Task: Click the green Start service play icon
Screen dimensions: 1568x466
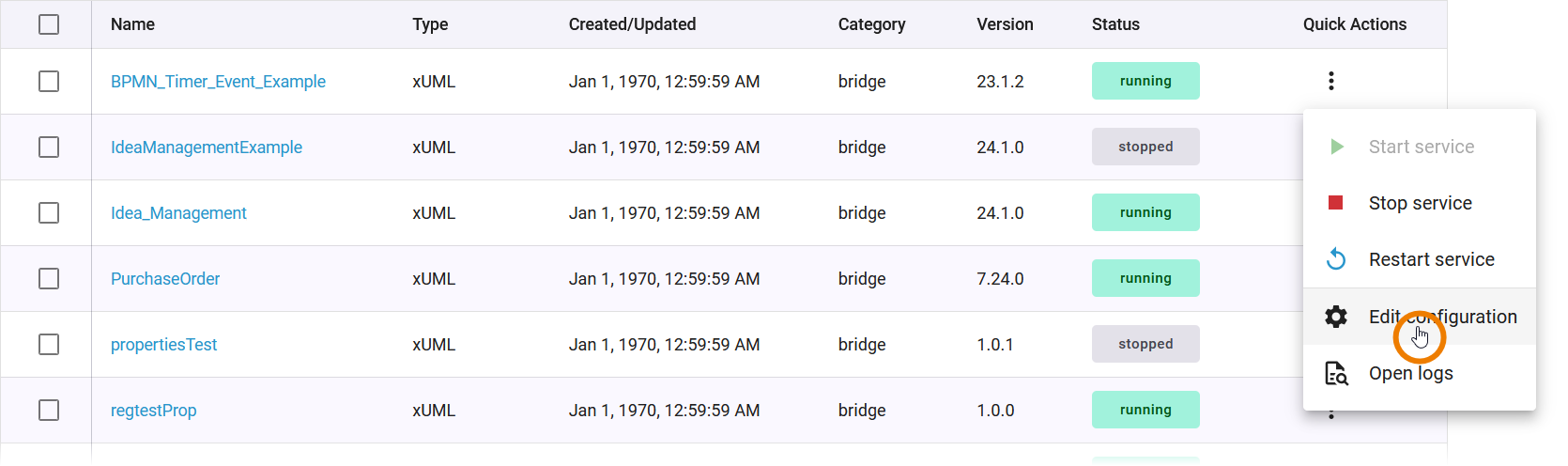Action: 1337,147
